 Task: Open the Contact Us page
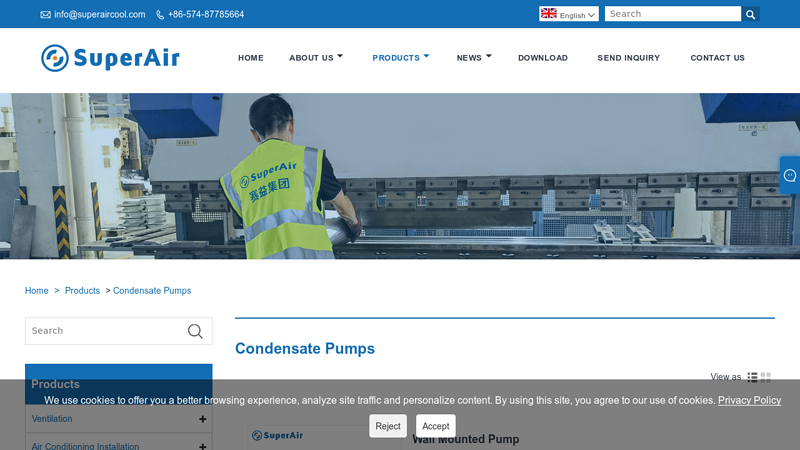point(717,58)
